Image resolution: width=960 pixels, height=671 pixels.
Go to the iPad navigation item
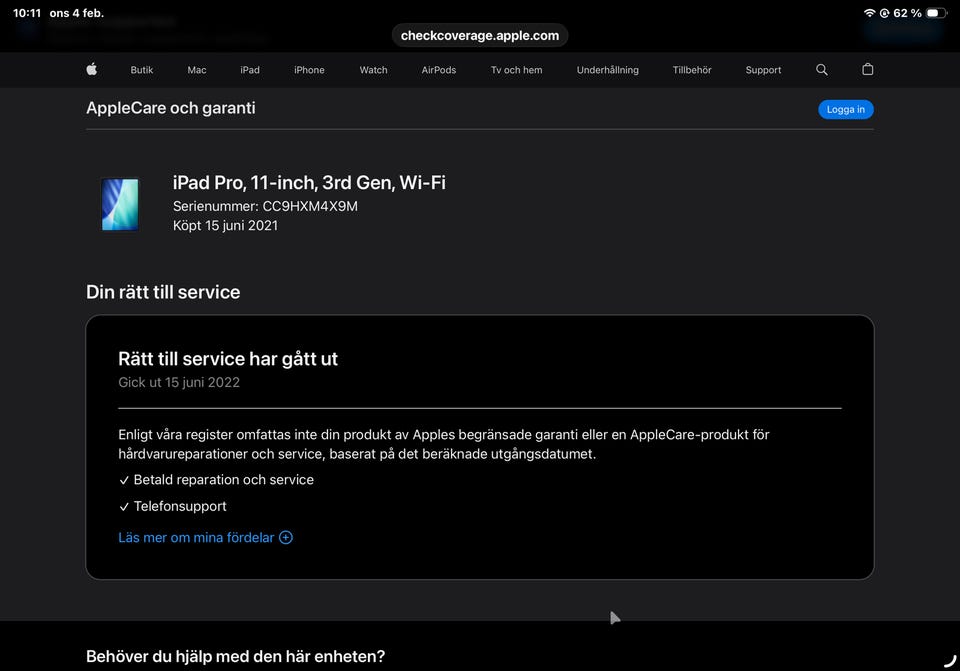[x=250, y=70]
